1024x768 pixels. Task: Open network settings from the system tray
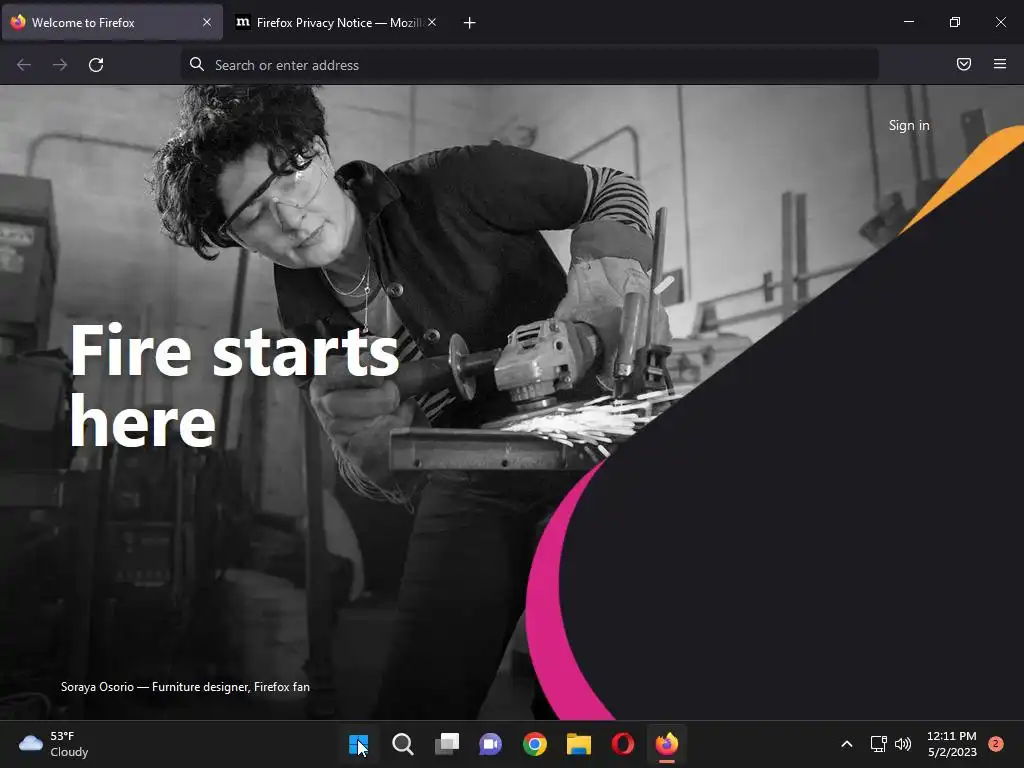point(878,744)
